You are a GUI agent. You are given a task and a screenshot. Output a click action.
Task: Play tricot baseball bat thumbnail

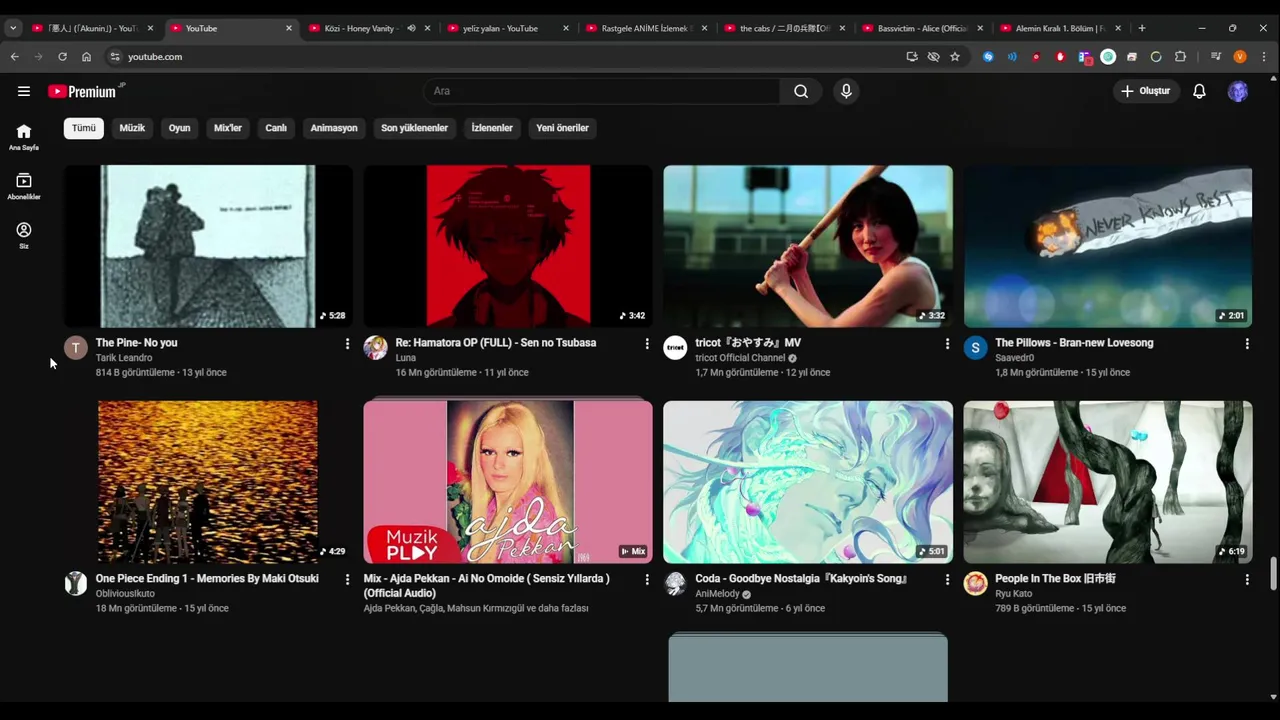tap(808, 246)
